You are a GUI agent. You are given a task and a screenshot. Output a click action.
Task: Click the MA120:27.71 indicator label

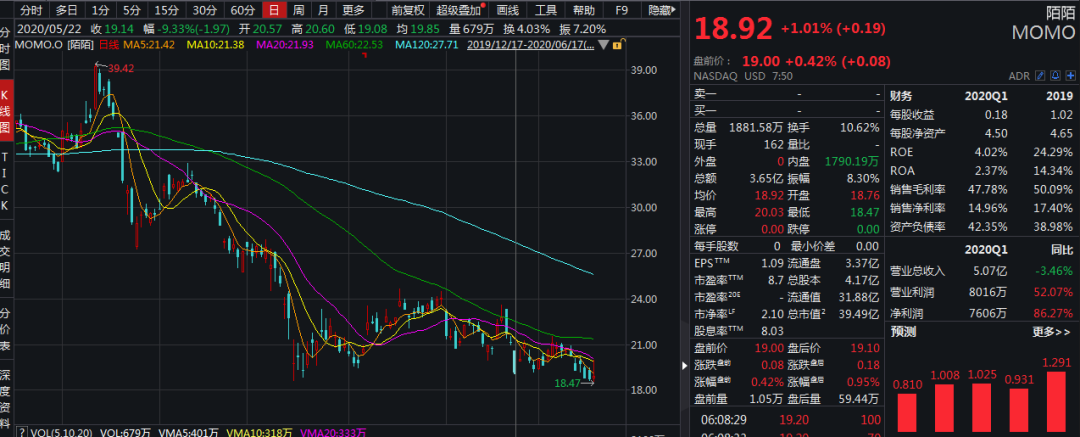tap(427, 45)
